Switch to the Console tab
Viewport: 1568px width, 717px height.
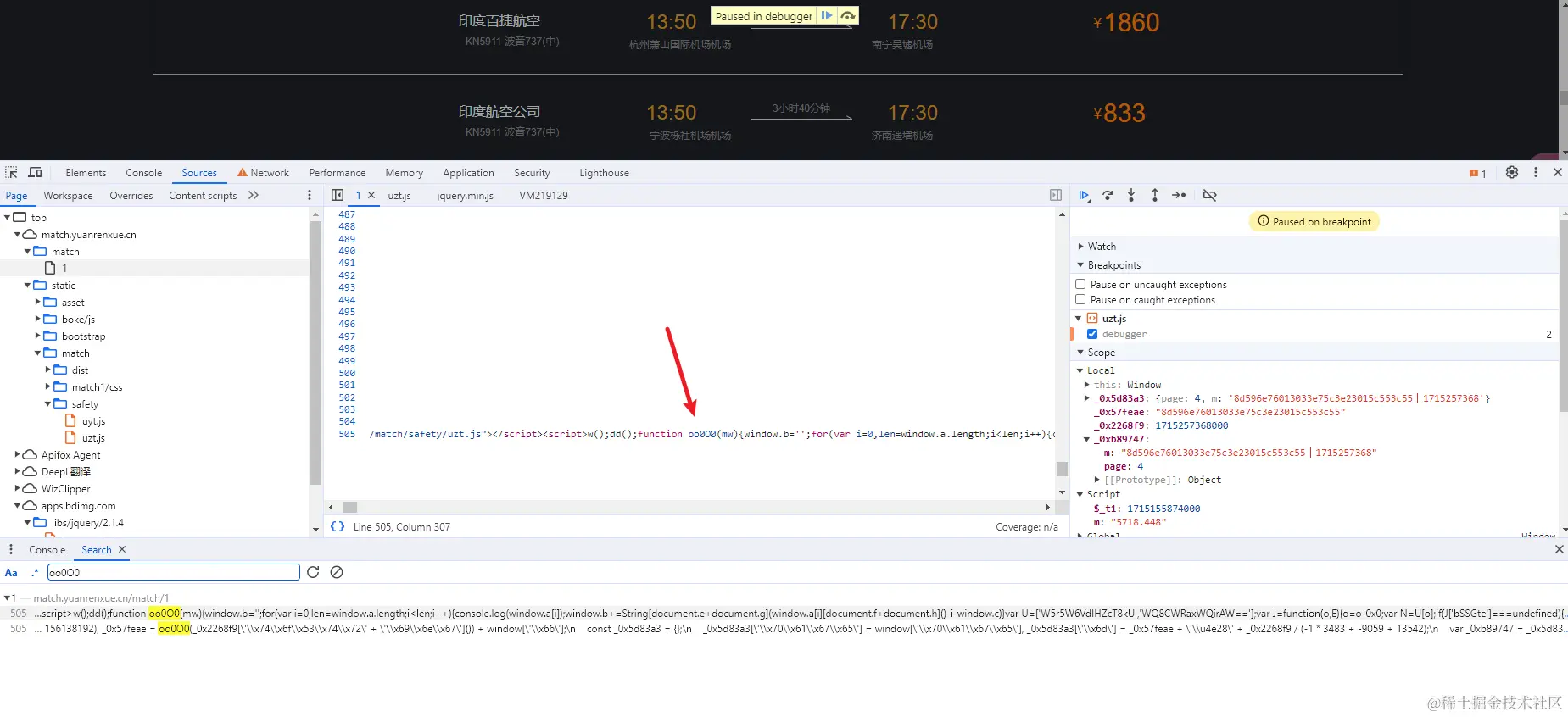pyautogui.click(x=143, y=172)
